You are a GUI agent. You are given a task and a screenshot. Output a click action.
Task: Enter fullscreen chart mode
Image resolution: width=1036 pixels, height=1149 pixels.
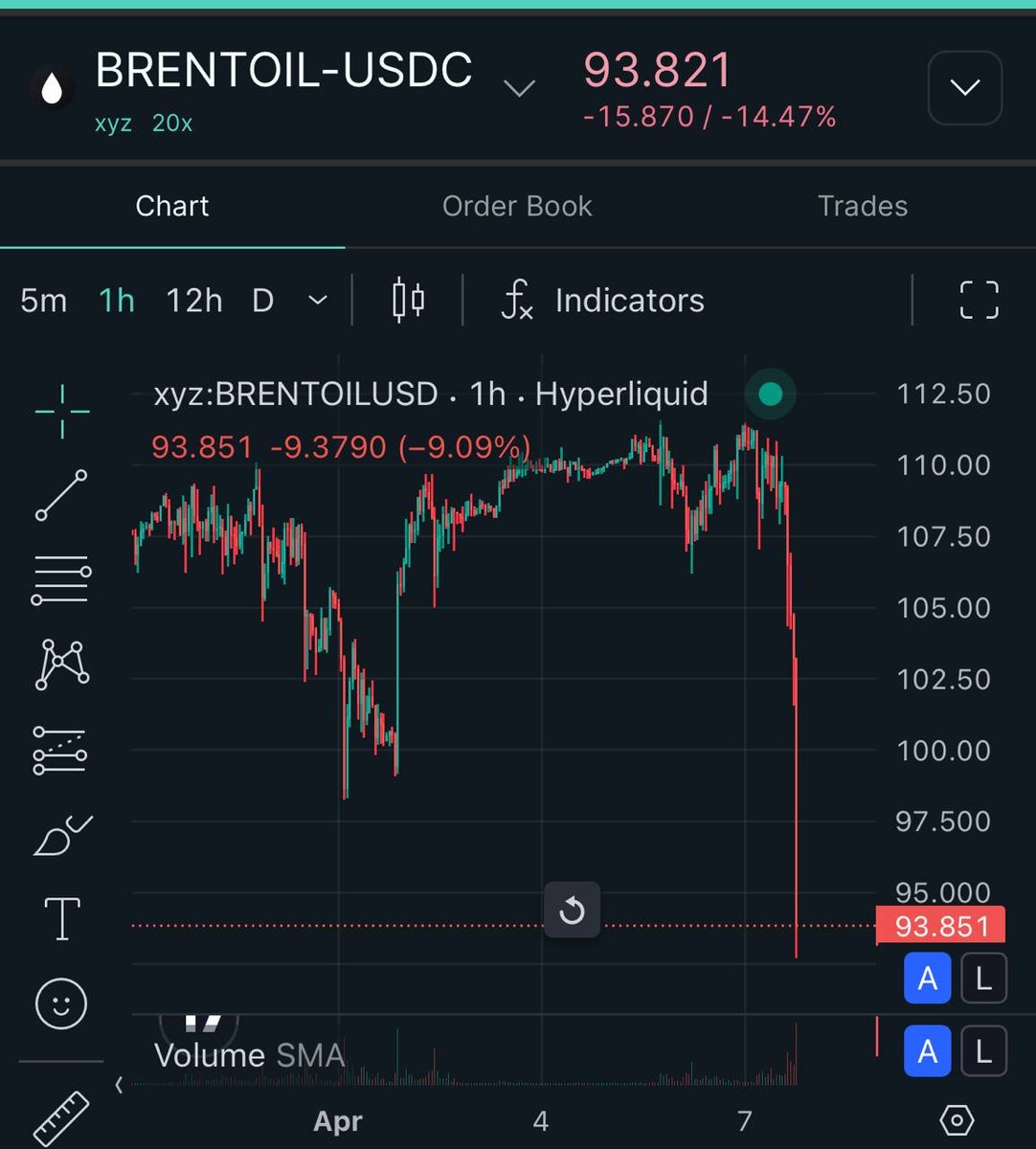click(x=980, y=301)
